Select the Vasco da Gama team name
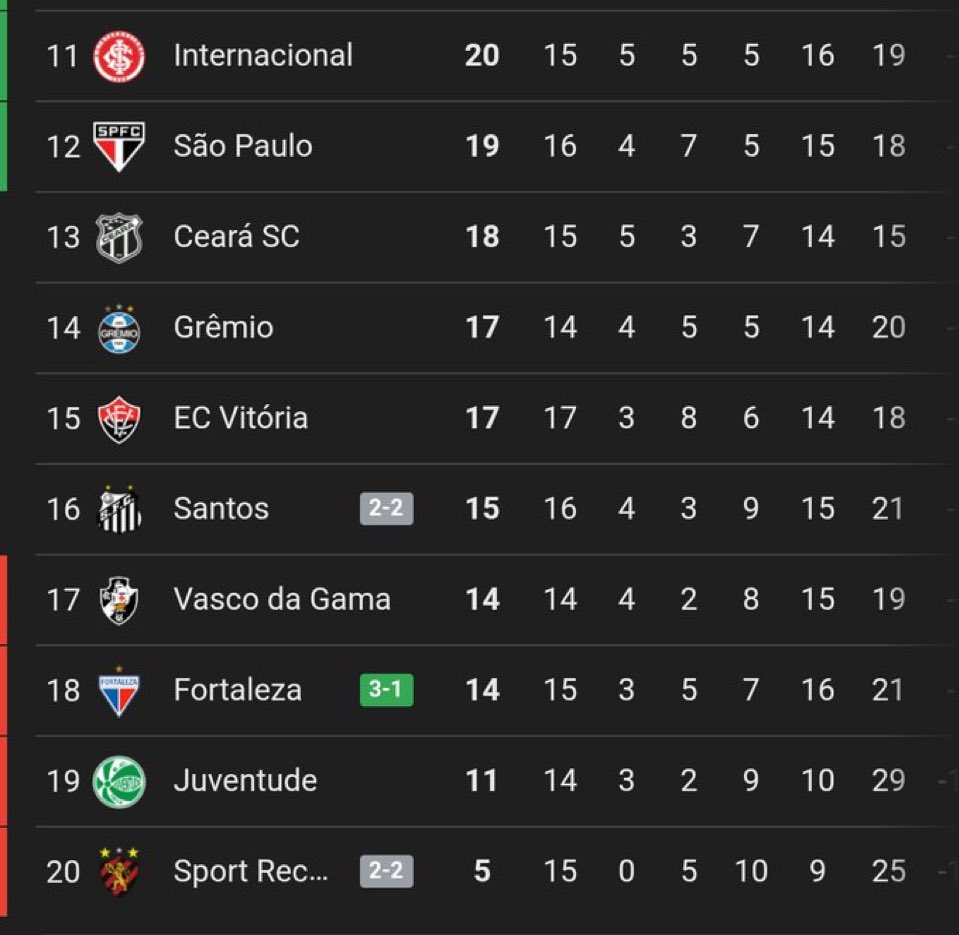This screenshot has height=935, width=959. pos(282,599)
